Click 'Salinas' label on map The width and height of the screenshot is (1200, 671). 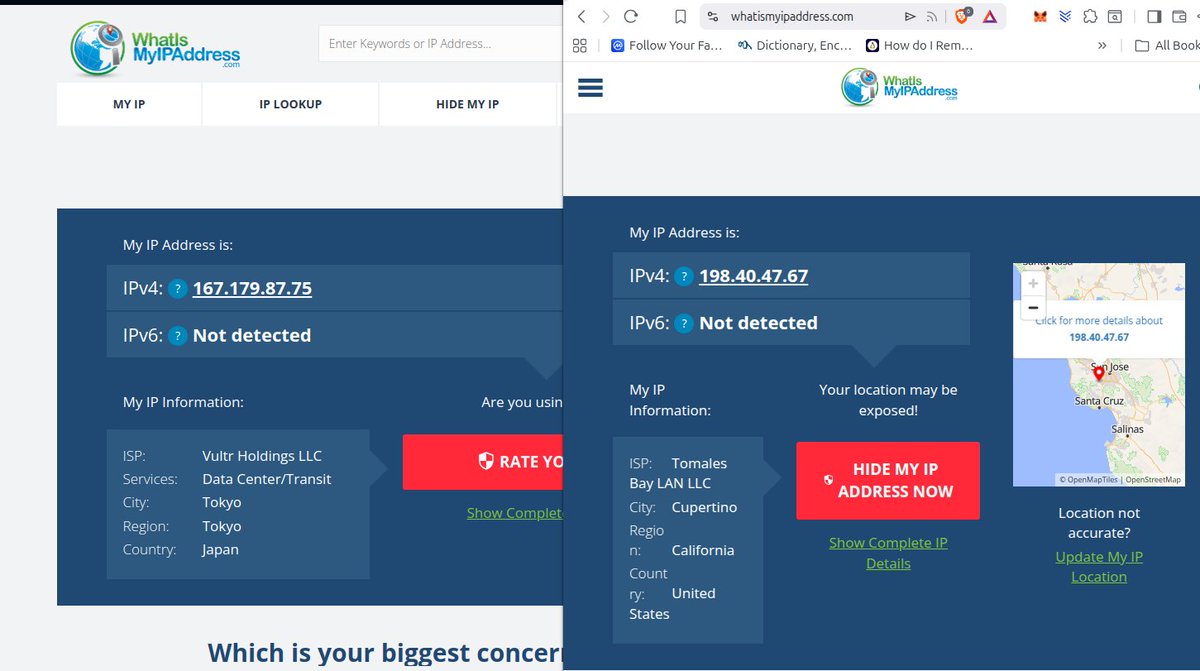1127,429
